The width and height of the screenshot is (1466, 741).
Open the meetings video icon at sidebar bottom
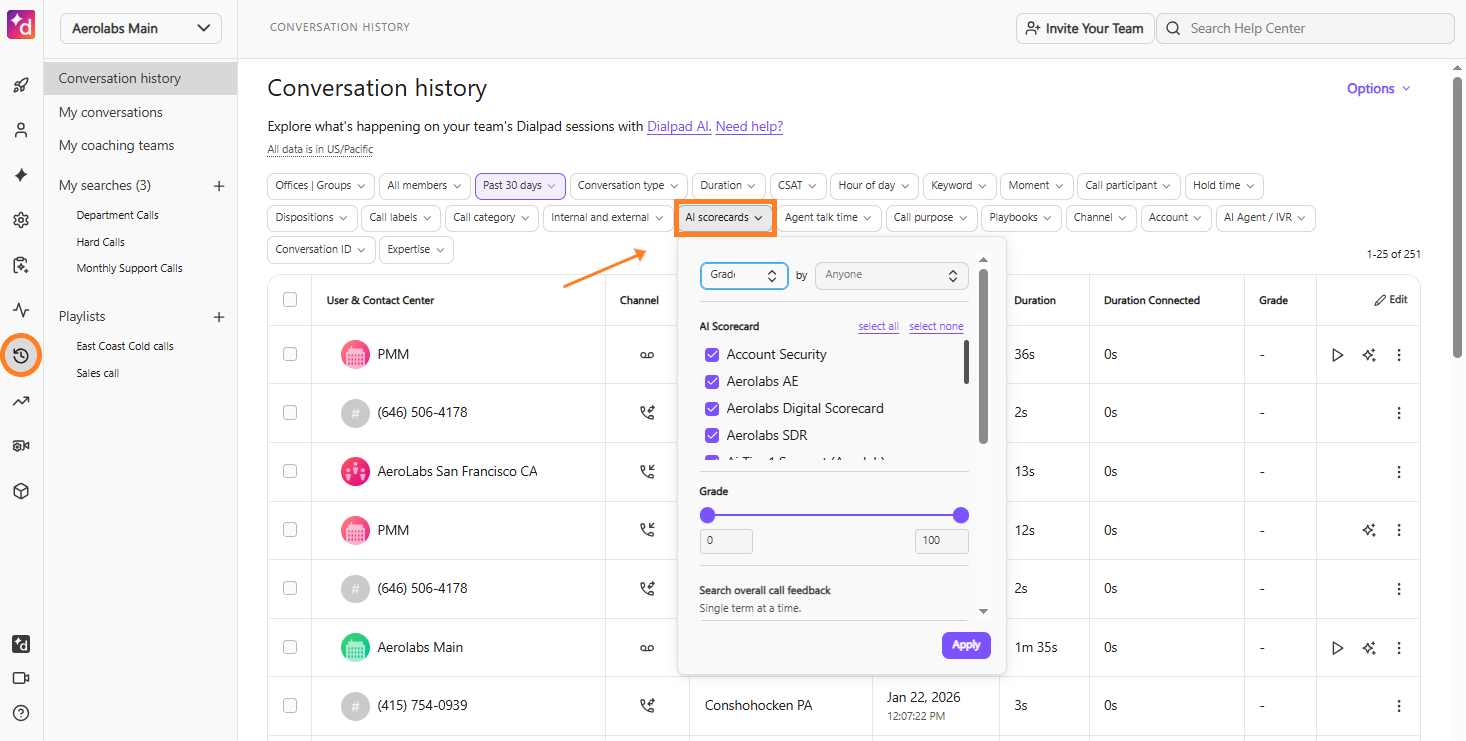(21, 678)
